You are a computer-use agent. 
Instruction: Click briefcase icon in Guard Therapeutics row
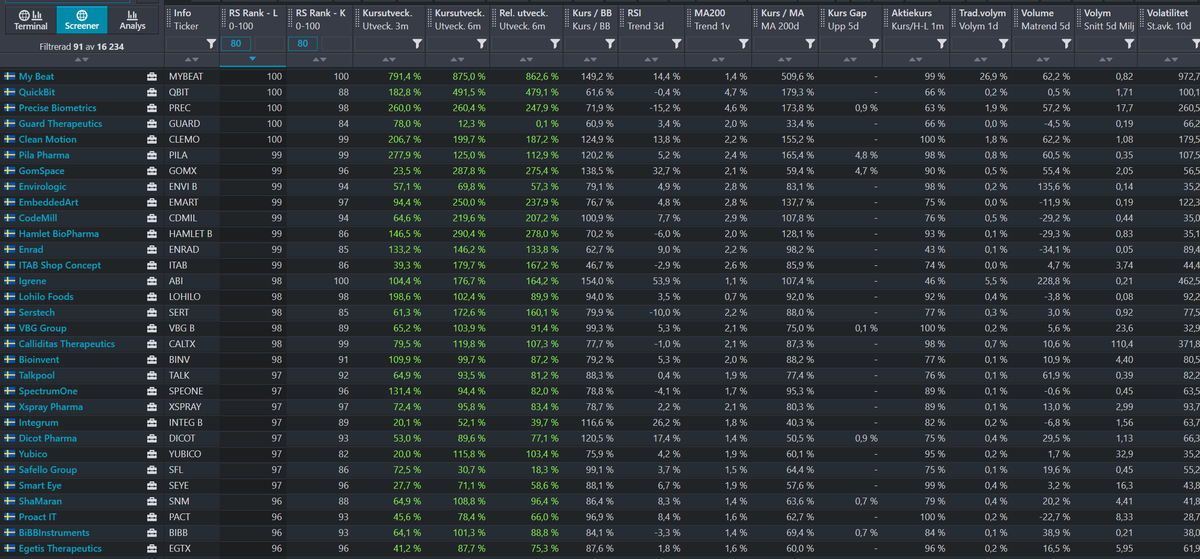click(x=151, y=124)
